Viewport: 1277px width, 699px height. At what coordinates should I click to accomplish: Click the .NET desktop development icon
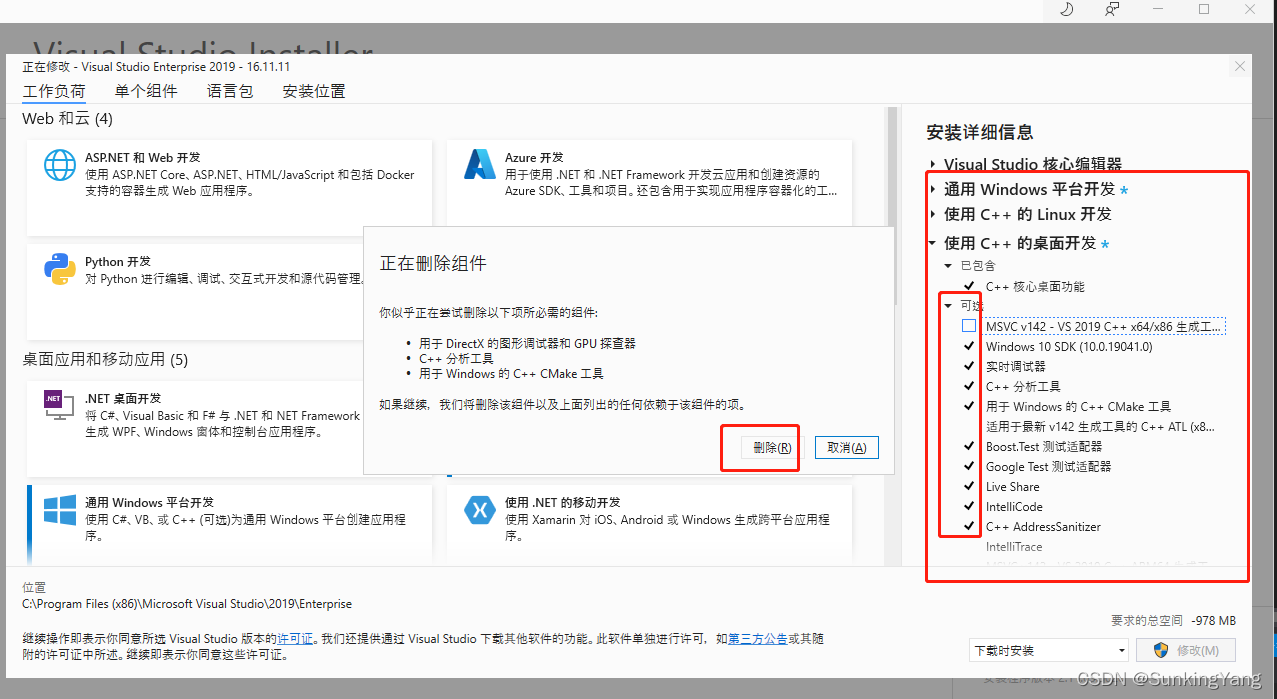(60, 405)
